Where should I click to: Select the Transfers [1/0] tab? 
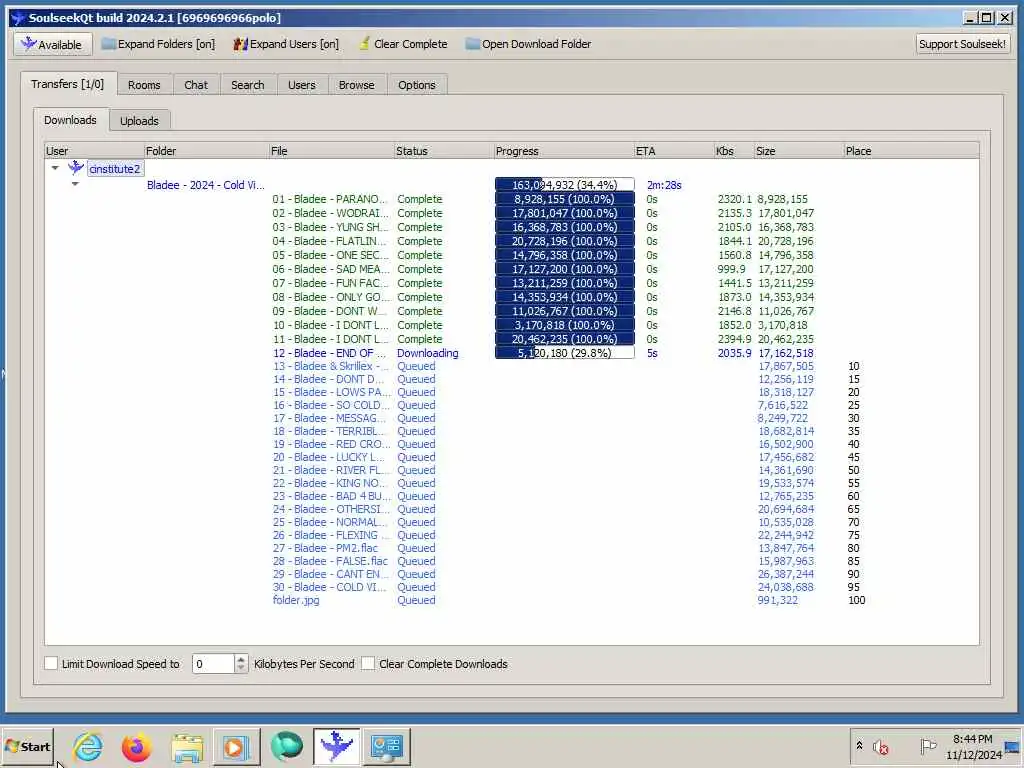(67, 84)
